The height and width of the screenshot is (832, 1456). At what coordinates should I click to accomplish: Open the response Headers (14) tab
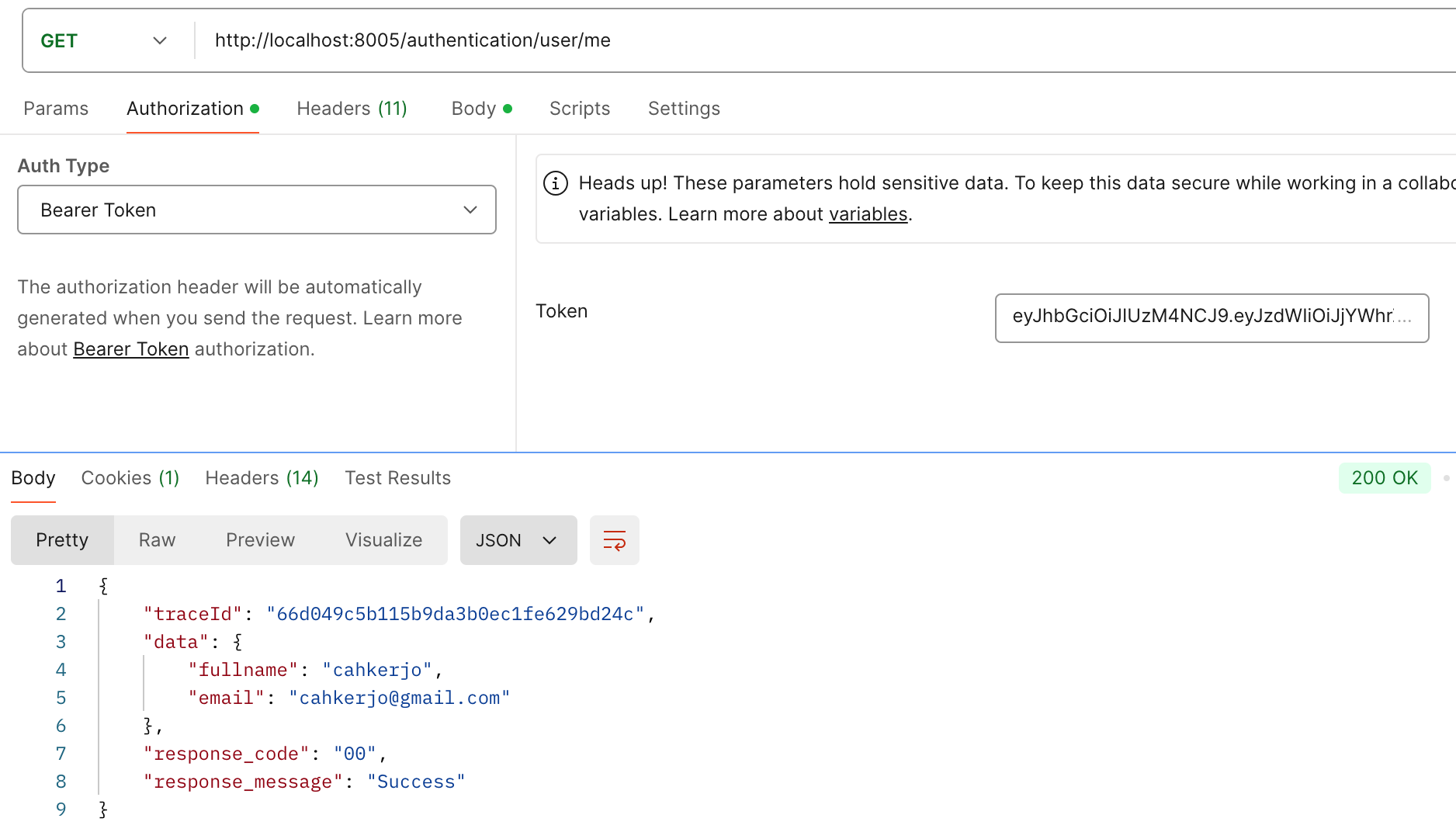click(262, 478)
